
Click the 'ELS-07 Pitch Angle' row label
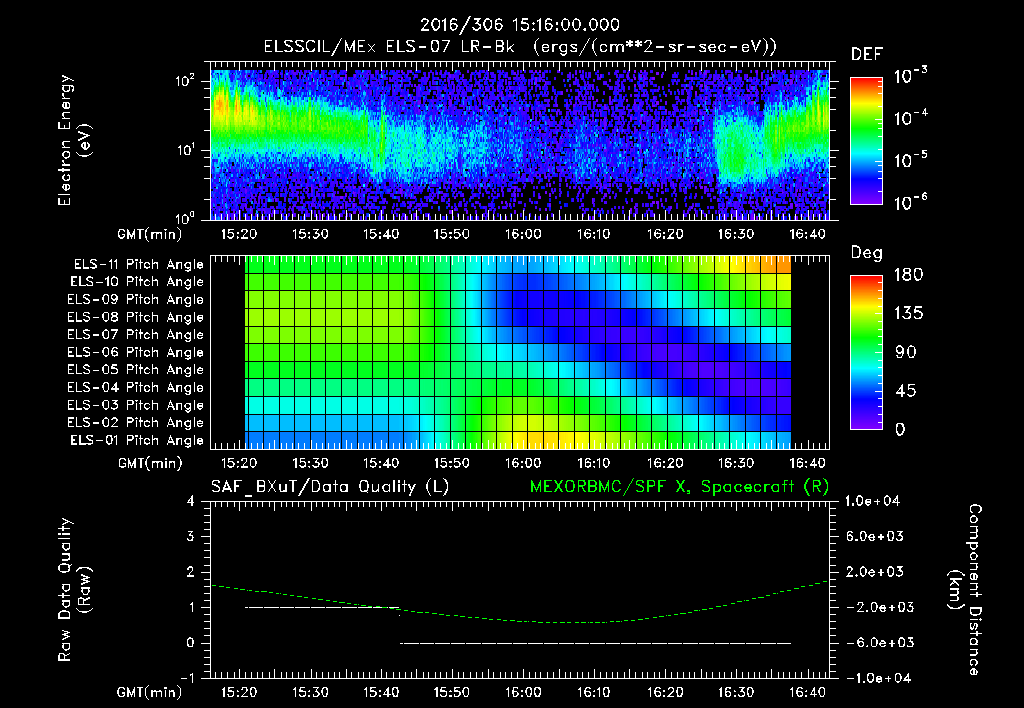[x=136, y=334]
